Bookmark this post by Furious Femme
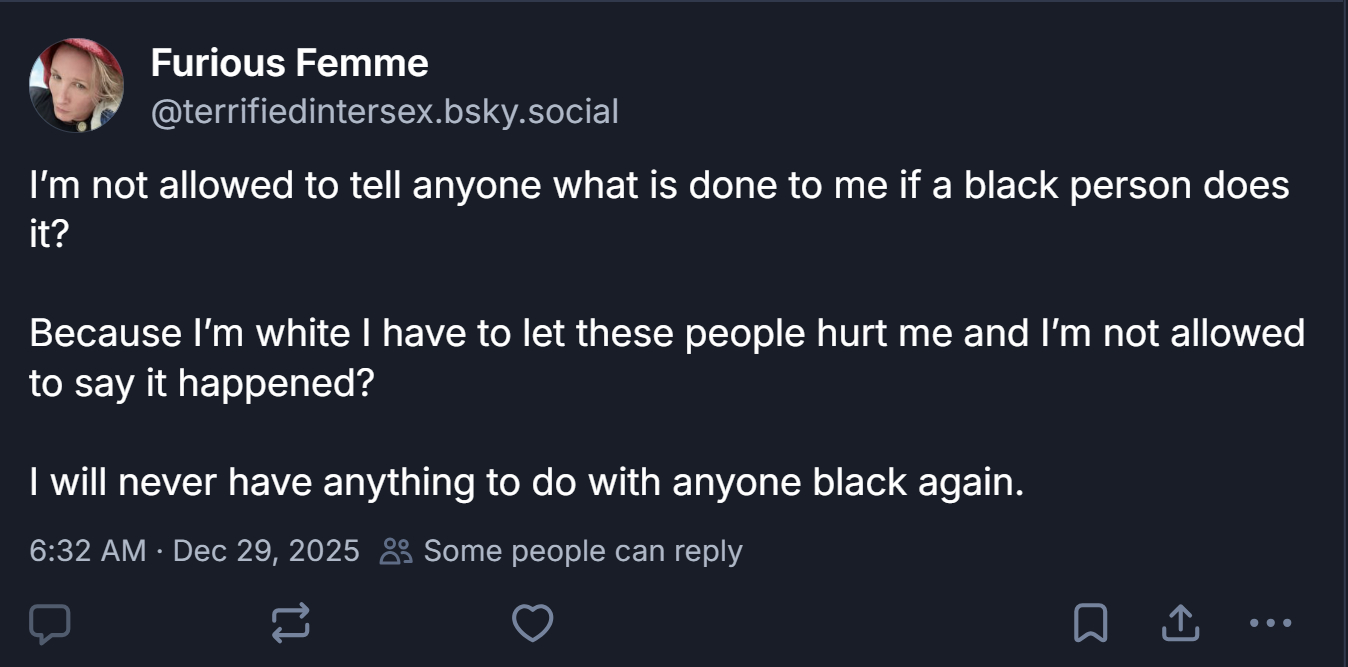The width and height of the screenshot is (1348, 667). 1089,624
